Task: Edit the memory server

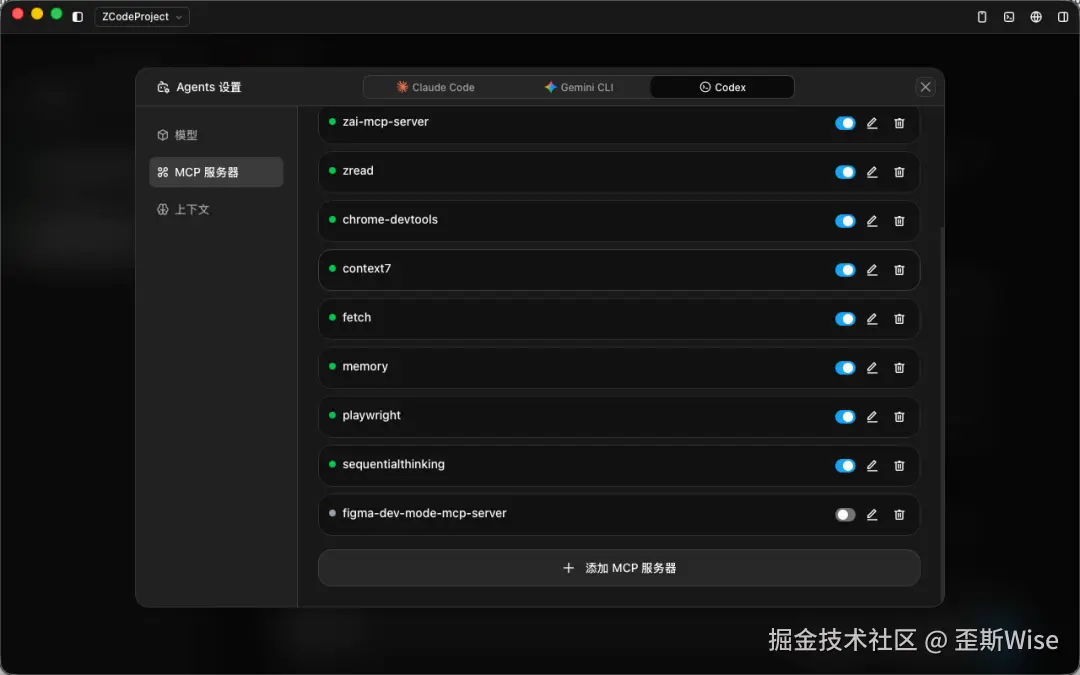Action: coord(872,368)
